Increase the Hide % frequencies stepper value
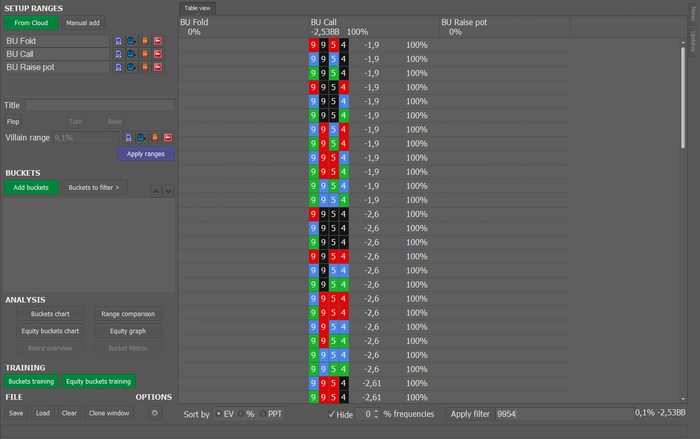The width and height of the screenshot is (700, 439). (x=376, y=411)
